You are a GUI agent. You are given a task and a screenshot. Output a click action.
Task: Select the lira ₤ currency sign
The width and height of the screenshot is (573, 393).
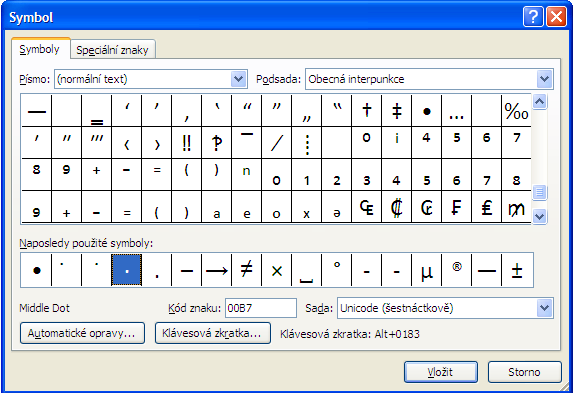[x=486, y=207]
